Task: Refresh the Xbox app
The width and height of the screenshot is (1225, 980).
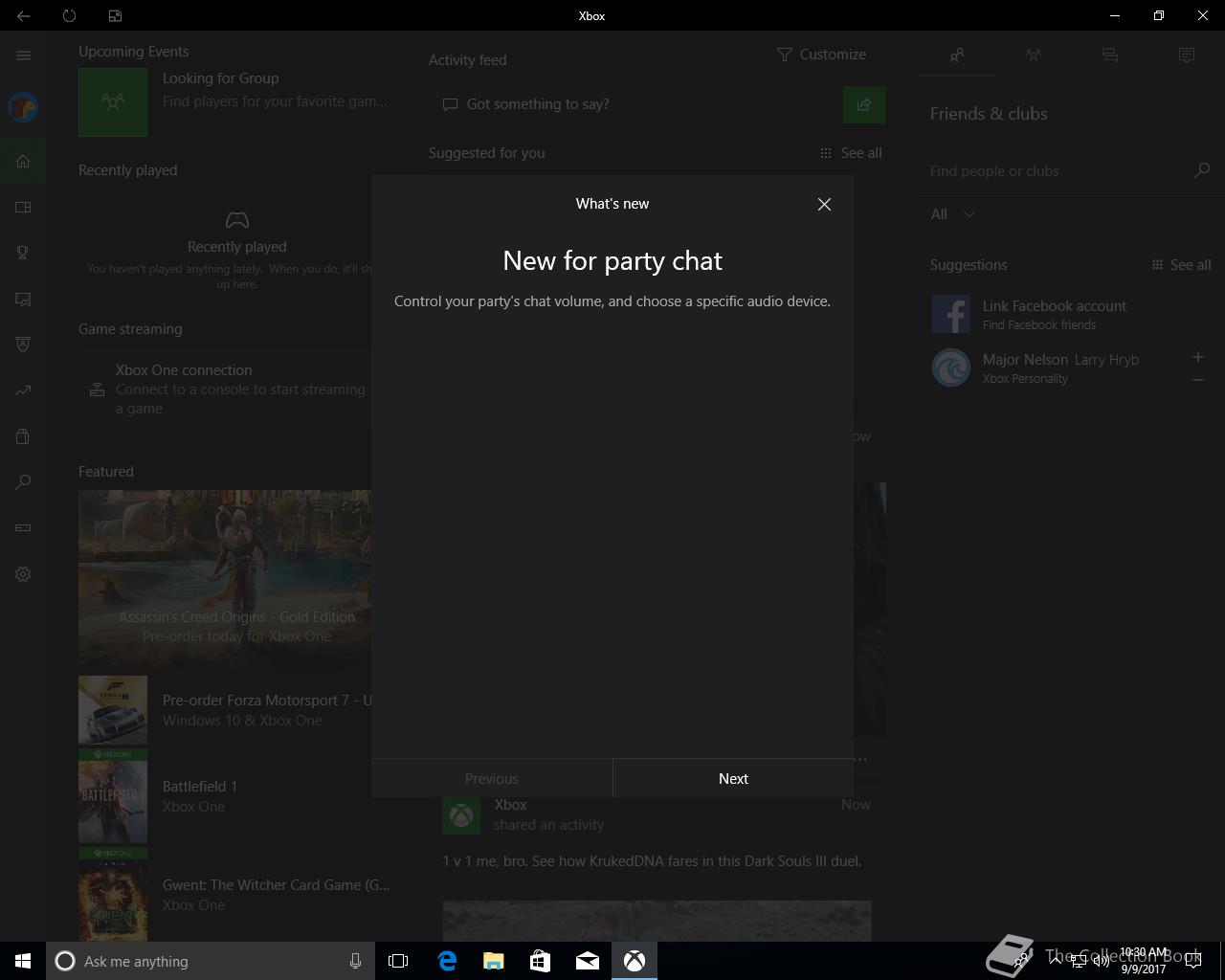Action: [x=69, y=15]
